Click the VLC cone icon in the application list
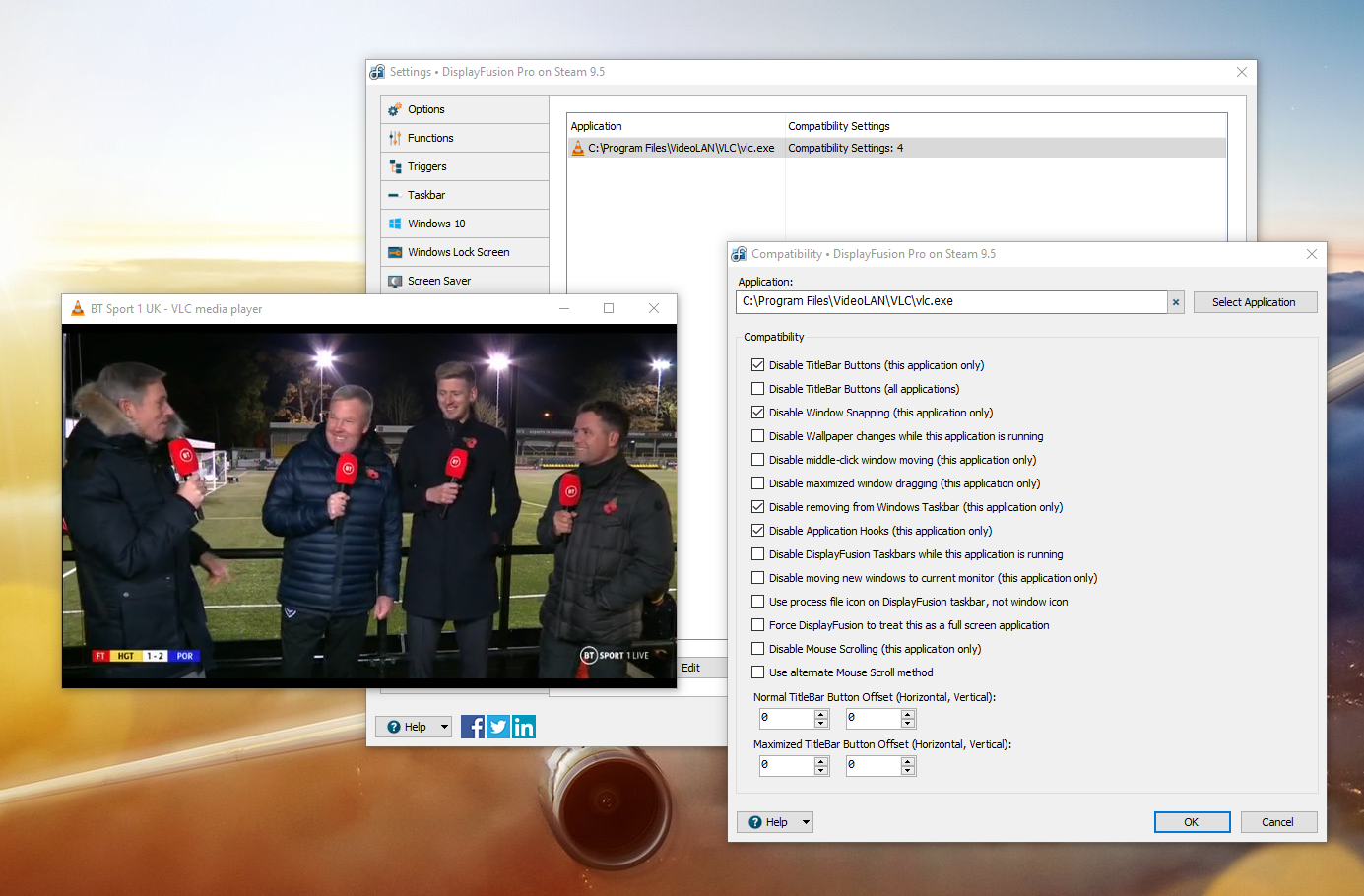 pyautogui.click(x=578, y=148)
